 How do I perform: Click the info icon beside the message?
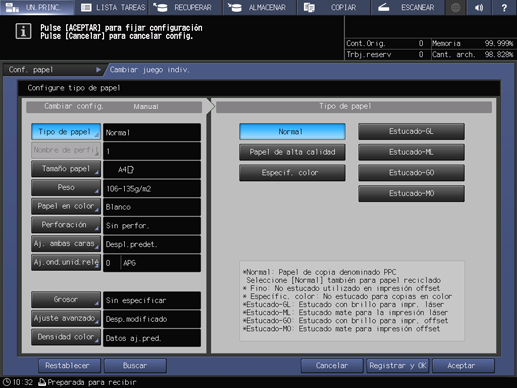(x=23, y=32)
